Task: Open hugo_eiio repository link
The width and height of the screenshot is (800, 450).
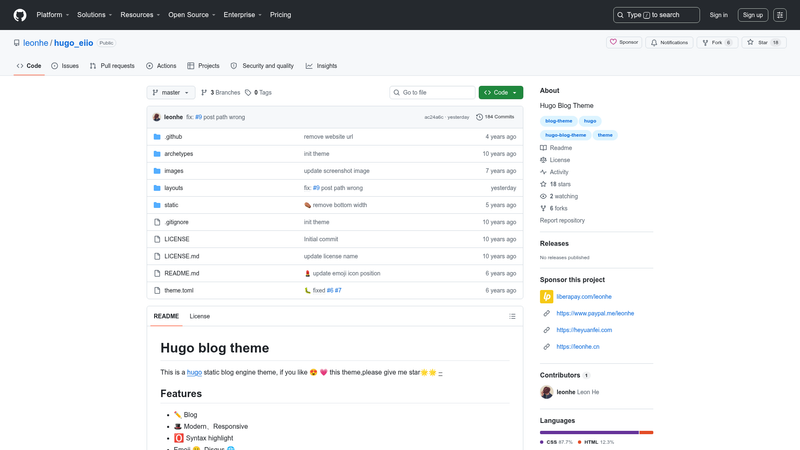Action: pos(73,43)
